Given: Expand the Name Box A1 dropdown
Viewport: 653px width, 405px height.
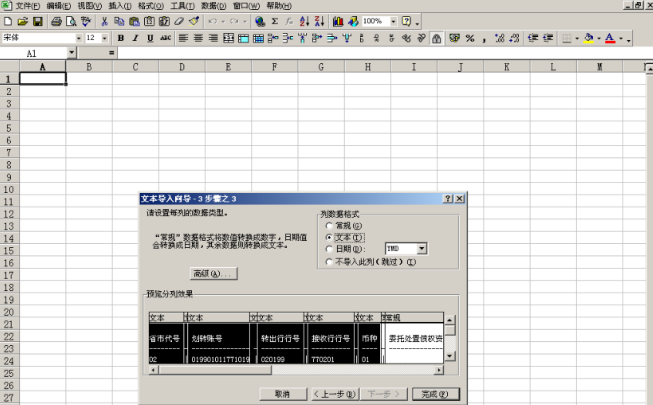Looking at the screenshot, I should (x=72, y=53).
